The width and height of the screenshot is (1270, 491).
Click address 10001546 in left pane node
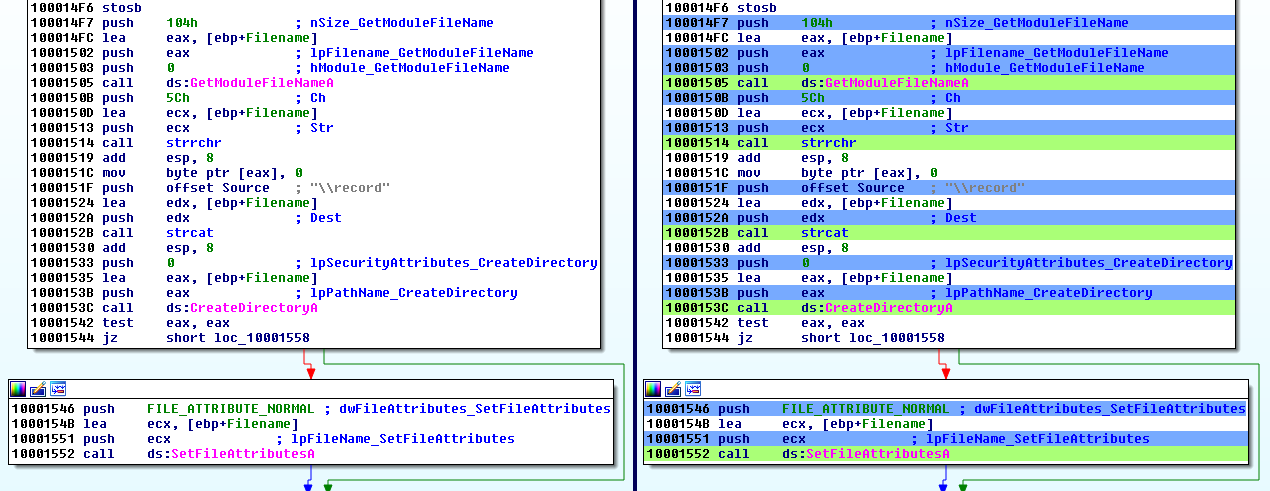point(42,409)
